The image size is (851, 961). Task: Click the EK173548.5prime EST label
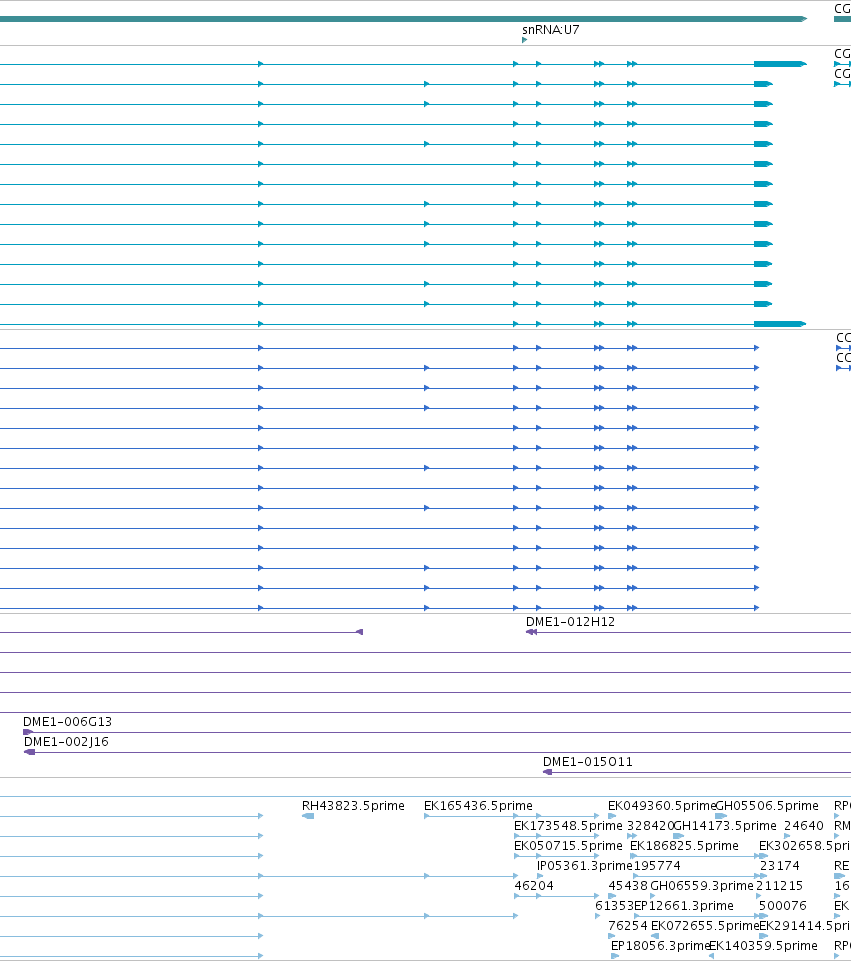coord(568,826)
